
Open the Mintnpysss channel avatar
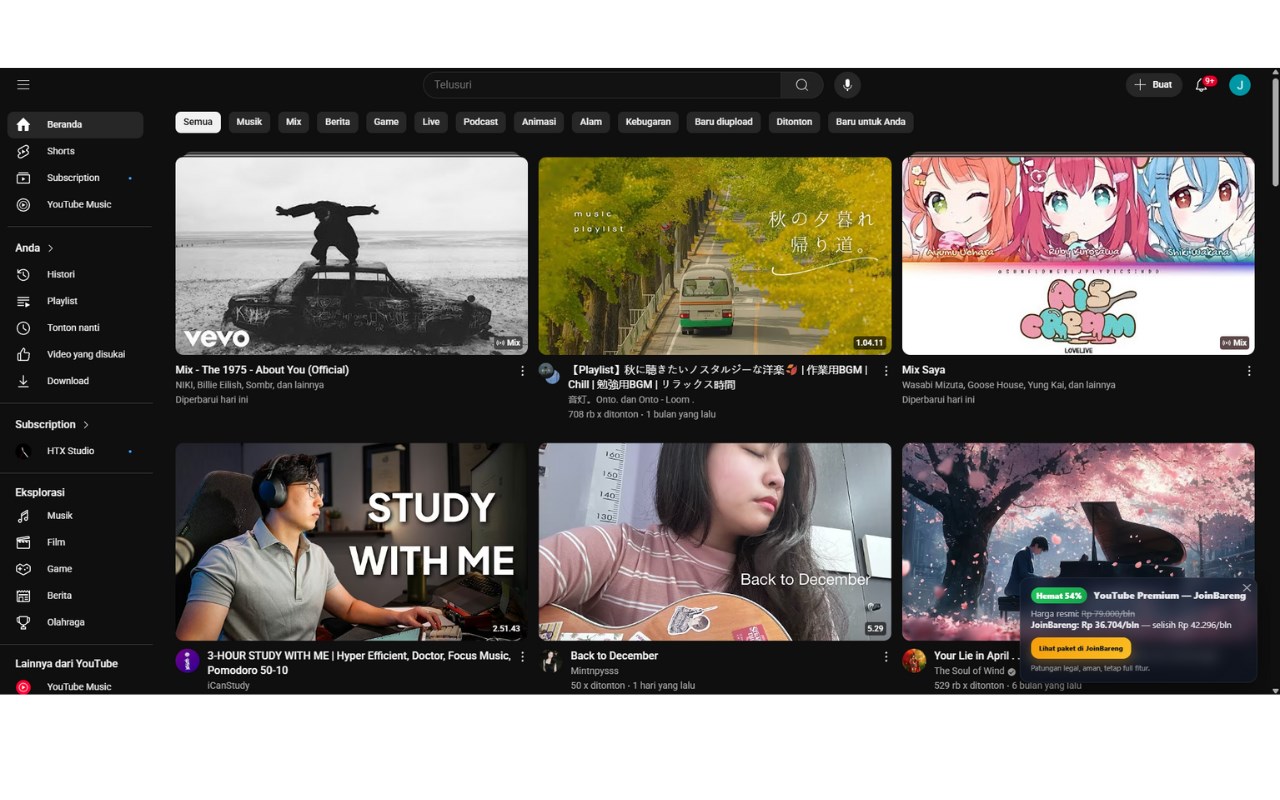[x=550, y=660]
